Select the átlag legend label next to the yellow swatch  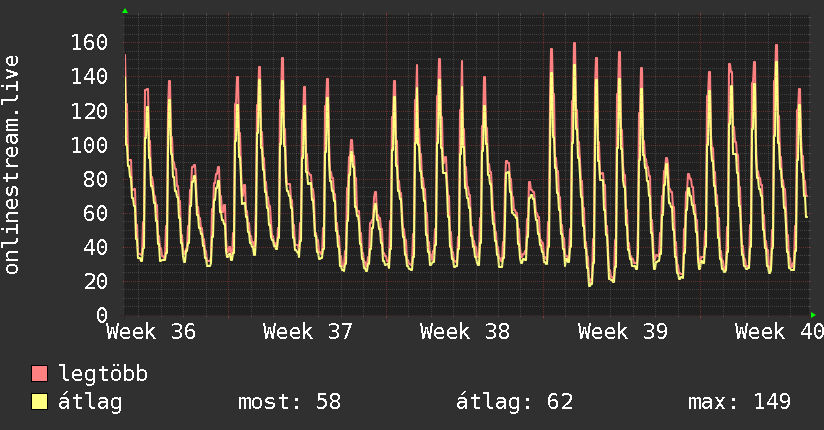90,402
